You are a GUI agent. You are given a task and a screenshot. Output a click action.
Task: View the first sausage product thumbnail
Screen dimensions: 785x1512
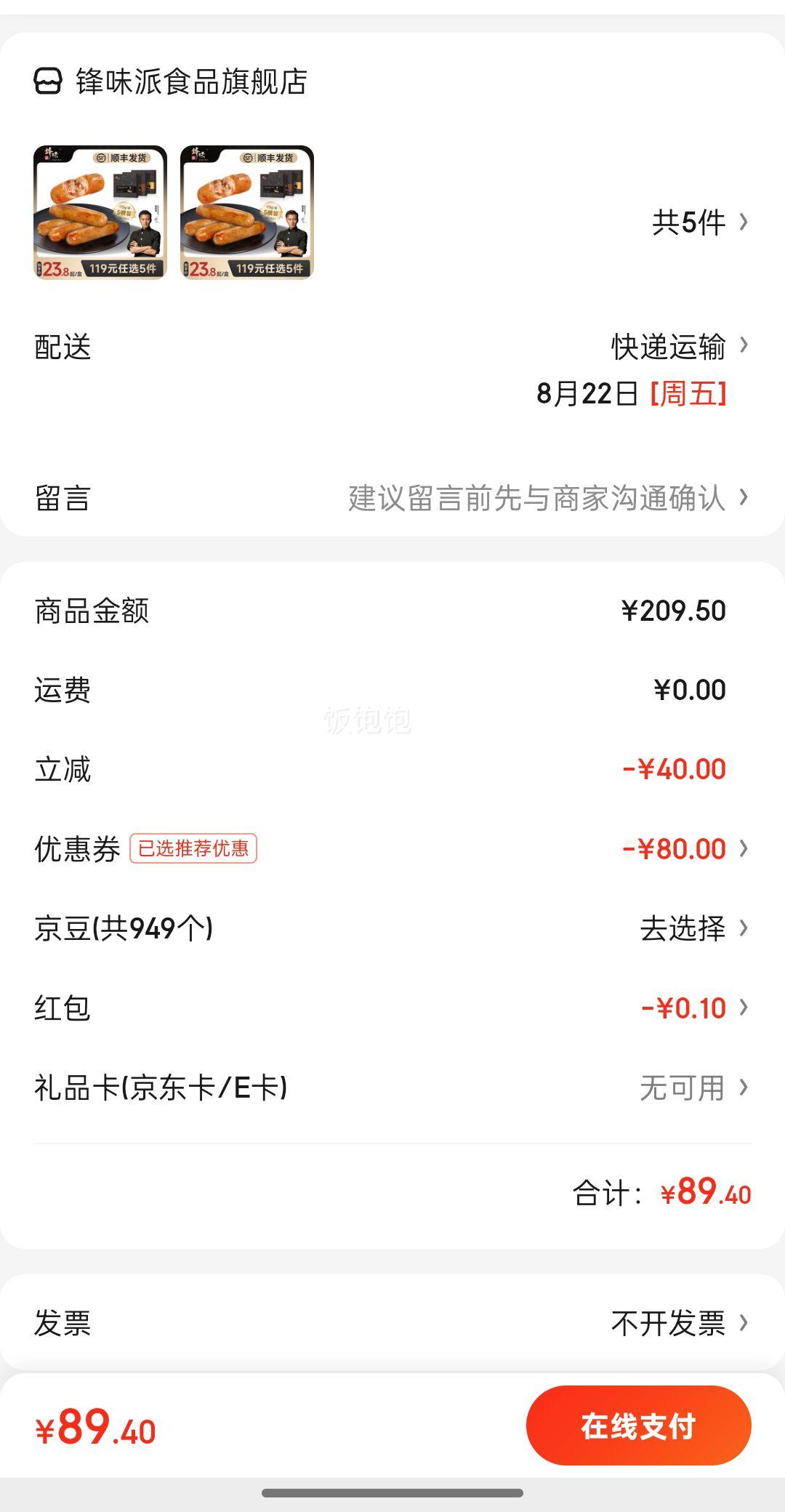coord(100,212)
